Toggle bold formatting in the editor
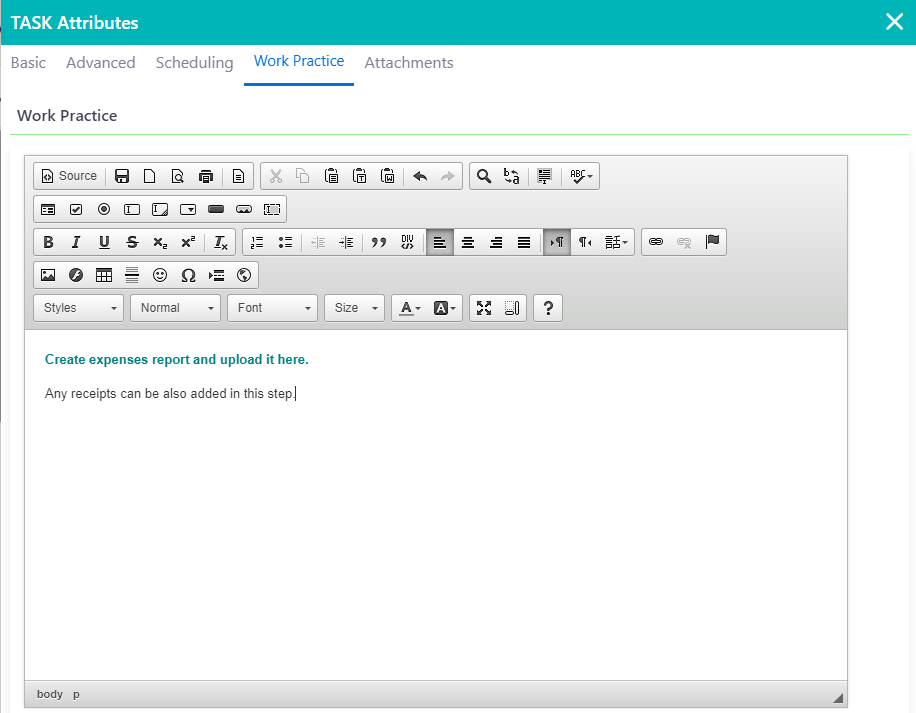This screenshot has height=713, width=916. (47, 241)
